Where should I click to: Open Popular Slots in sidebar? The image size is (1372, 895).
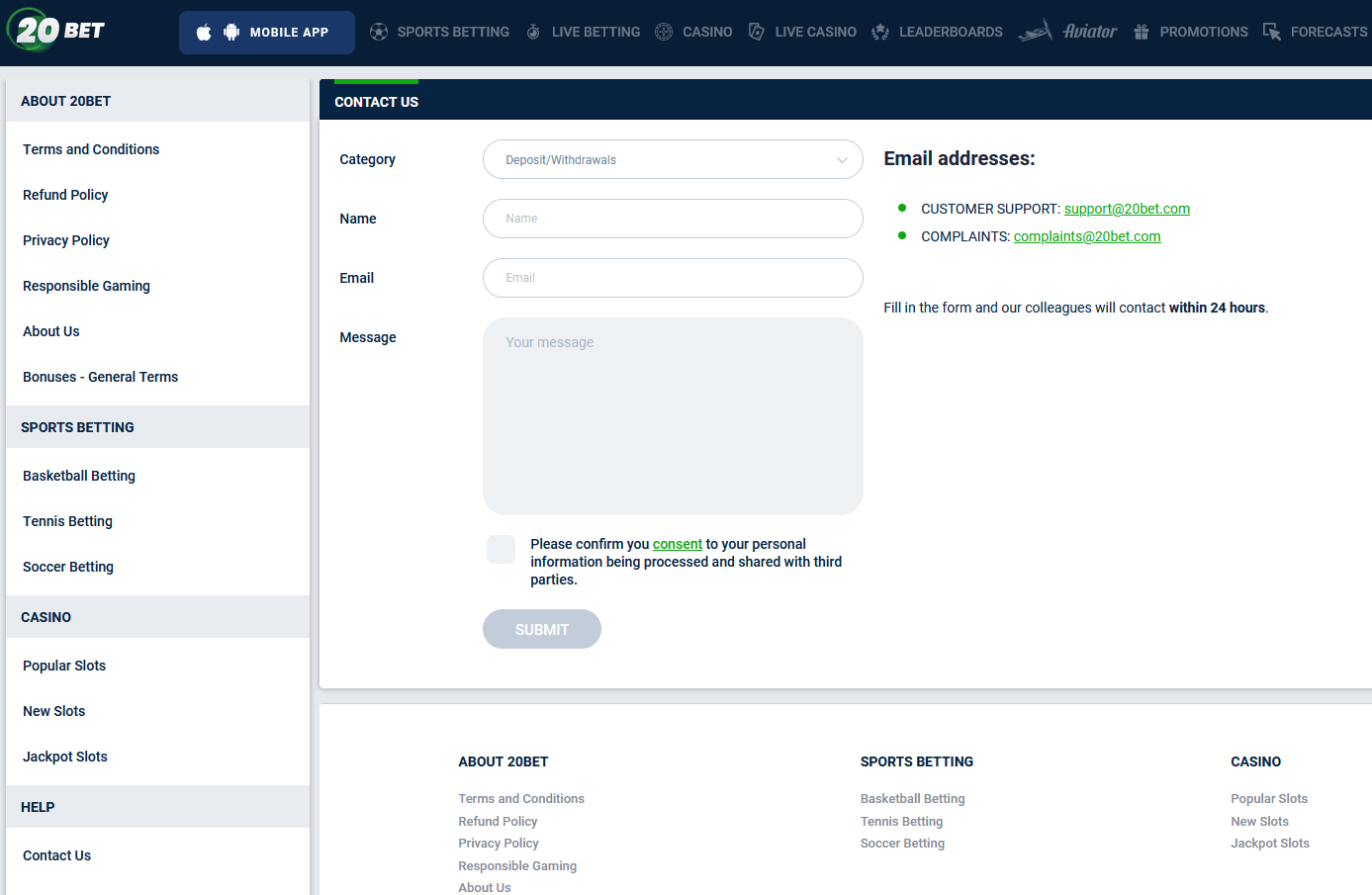(x=64, y=666)
